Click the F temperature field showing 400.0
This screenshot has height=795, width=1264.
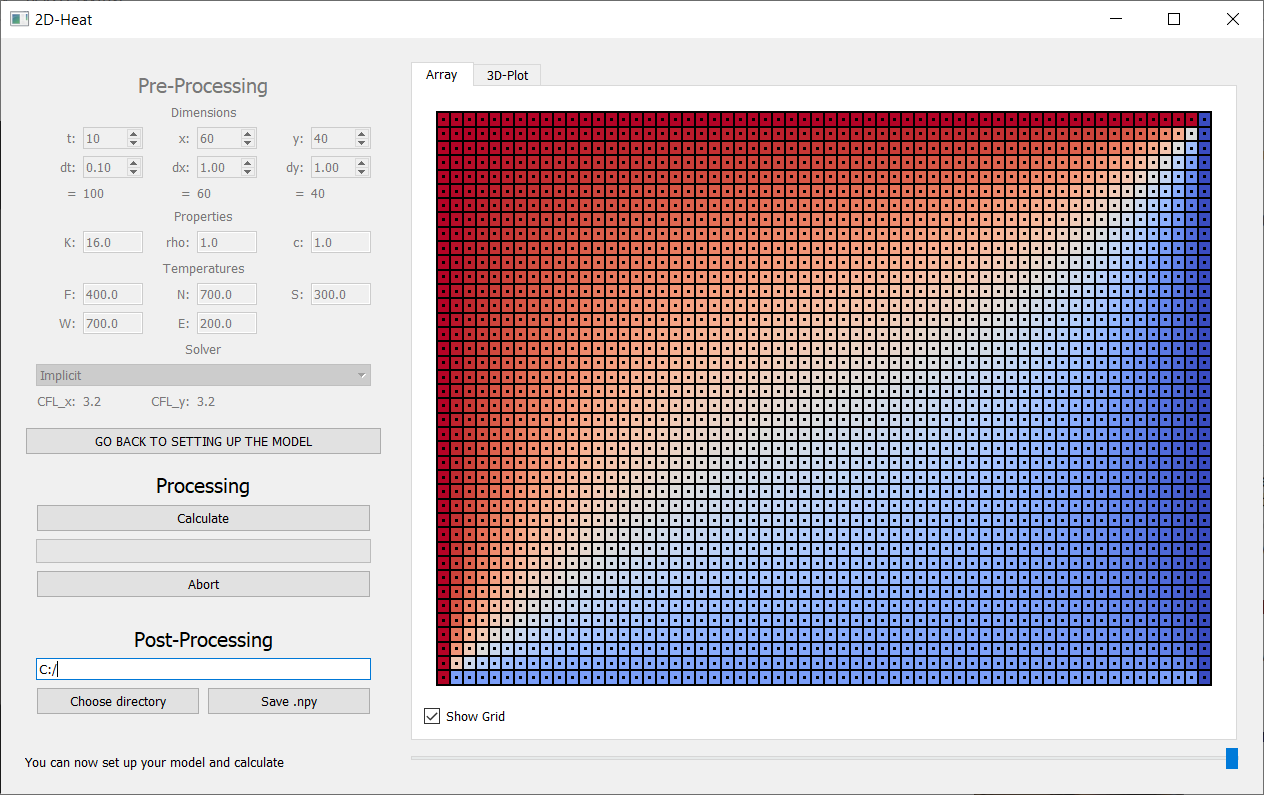click(112, 294)
